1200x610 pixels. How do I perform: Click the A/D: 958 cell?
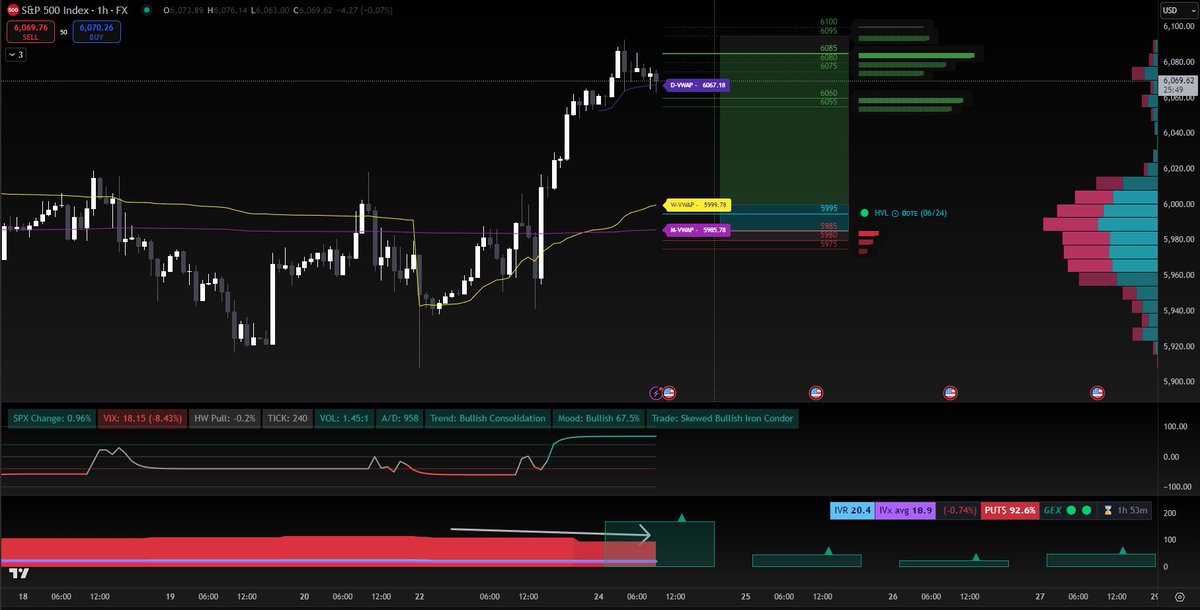[398, 418]
